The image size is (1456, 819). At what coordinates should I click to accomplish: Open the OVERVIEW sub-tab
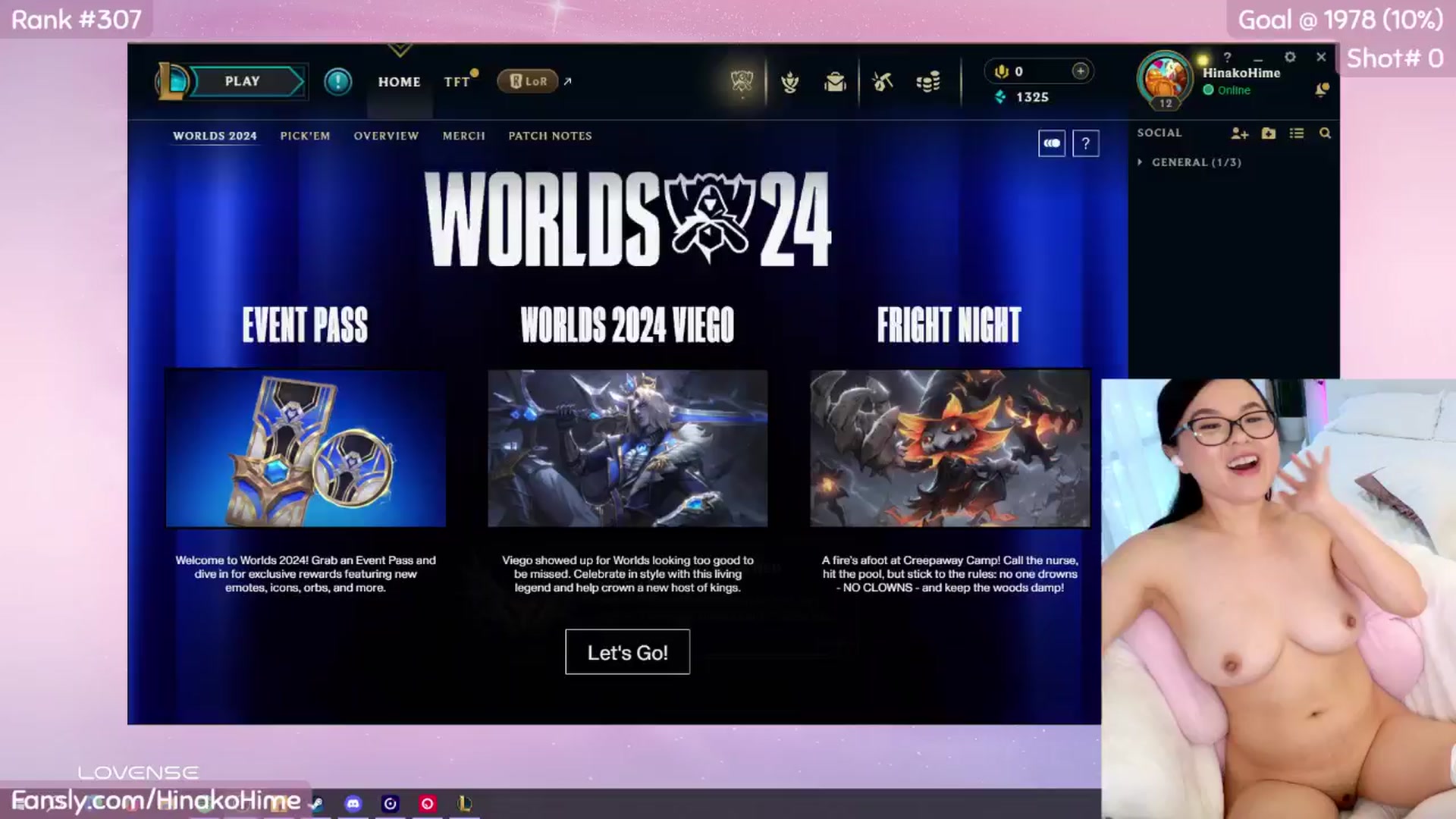tap(386, 136)
